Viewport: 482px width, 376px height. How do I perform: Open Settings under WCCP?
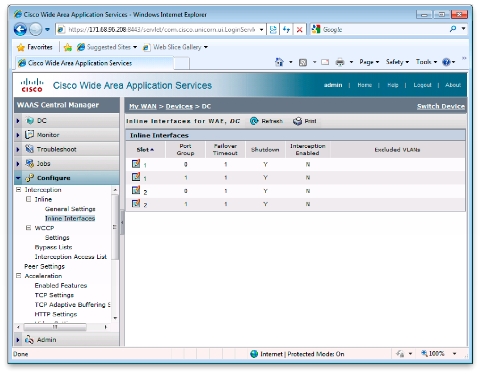[x=57, y=238]
